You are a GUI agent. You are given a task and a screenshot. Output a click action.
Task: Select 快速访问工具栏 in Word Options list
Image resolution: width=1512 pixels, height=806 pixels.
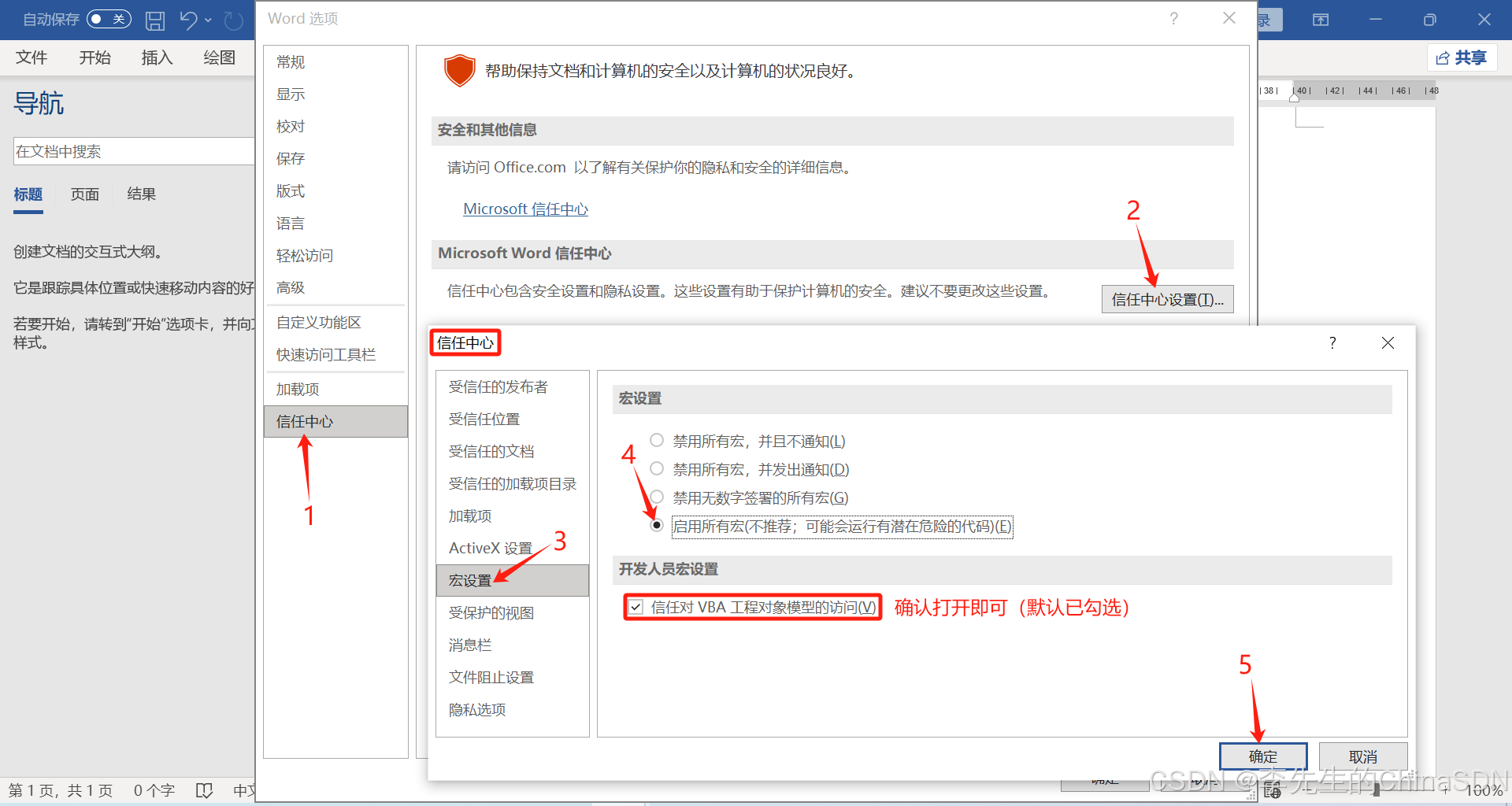click(x=335, y=354)
